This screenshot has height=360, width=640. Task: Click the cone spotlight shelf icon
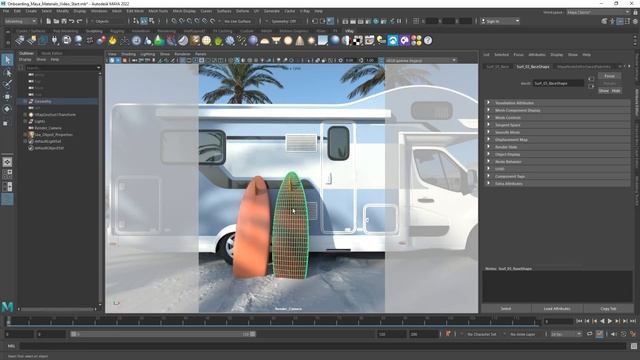coord(300,40)
